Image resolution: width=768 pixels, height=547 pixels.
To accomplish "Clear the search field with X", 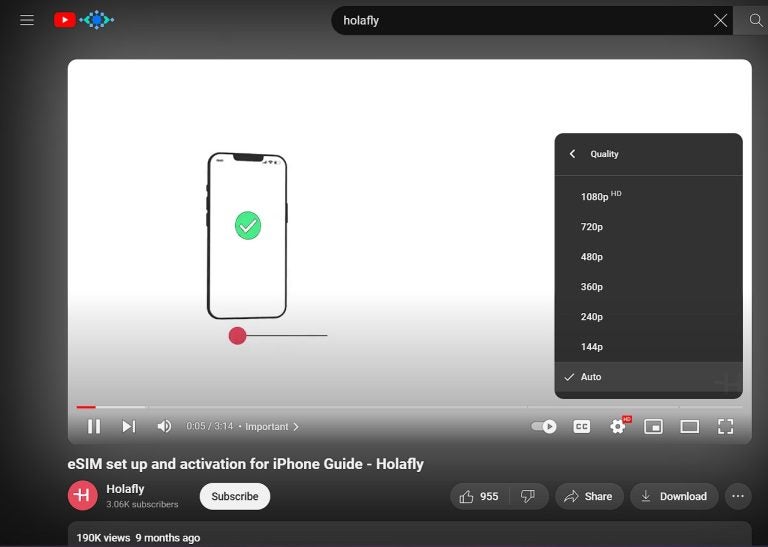I will pyautogui.click(x=720, y=20).
